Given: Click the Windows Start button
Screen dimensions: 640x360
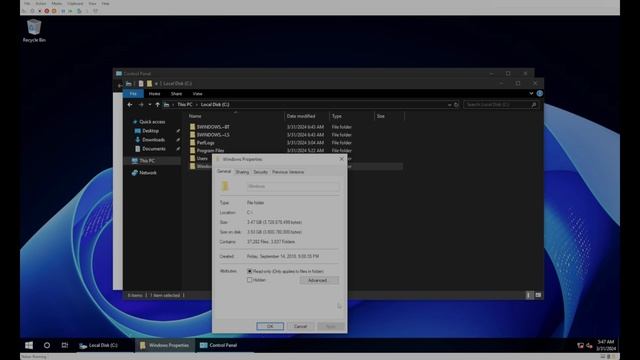Looking at the screenshot, I should 29,345.
